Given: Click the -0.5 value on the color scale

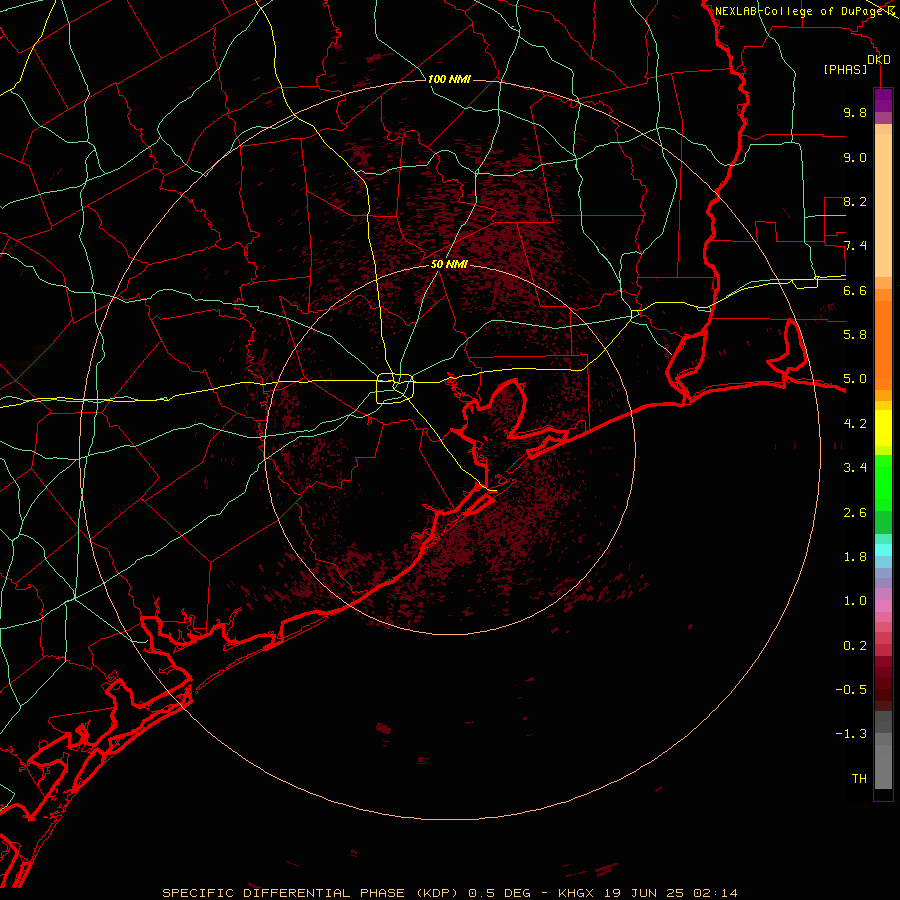Looking at the screenshot, I should click(x=851, y=690).
